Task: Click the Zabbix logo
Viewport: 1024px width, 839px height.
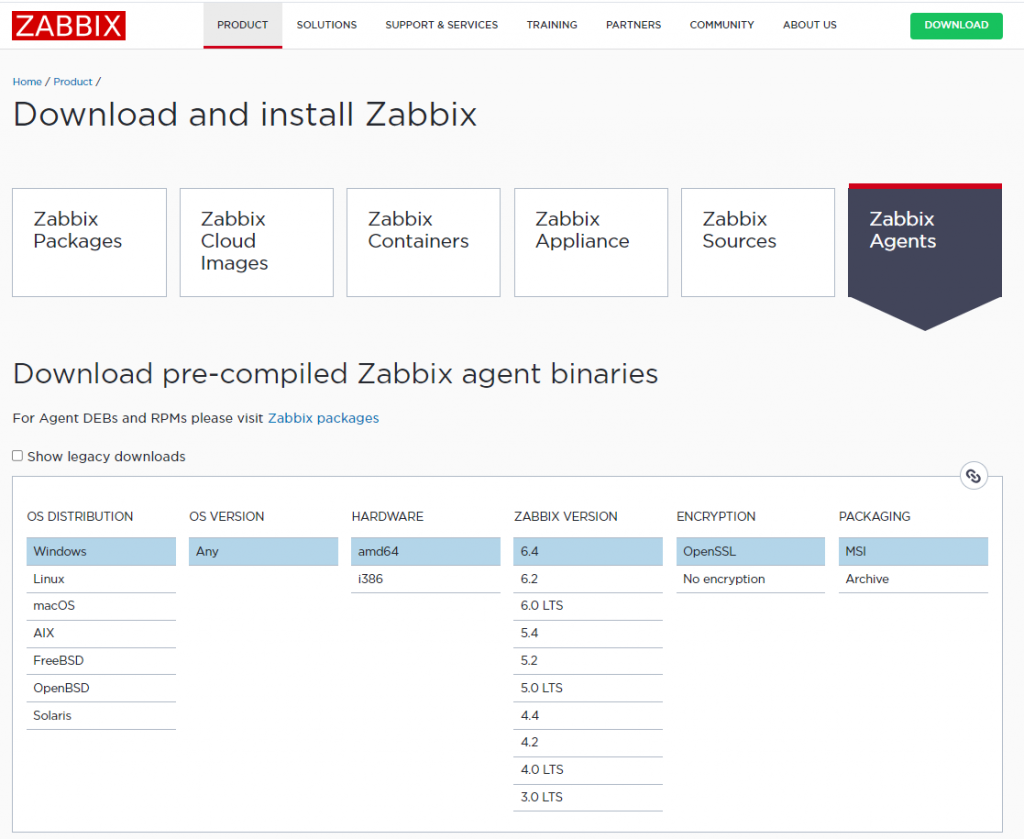Action: pyautogui.click(x=69, y=25)
